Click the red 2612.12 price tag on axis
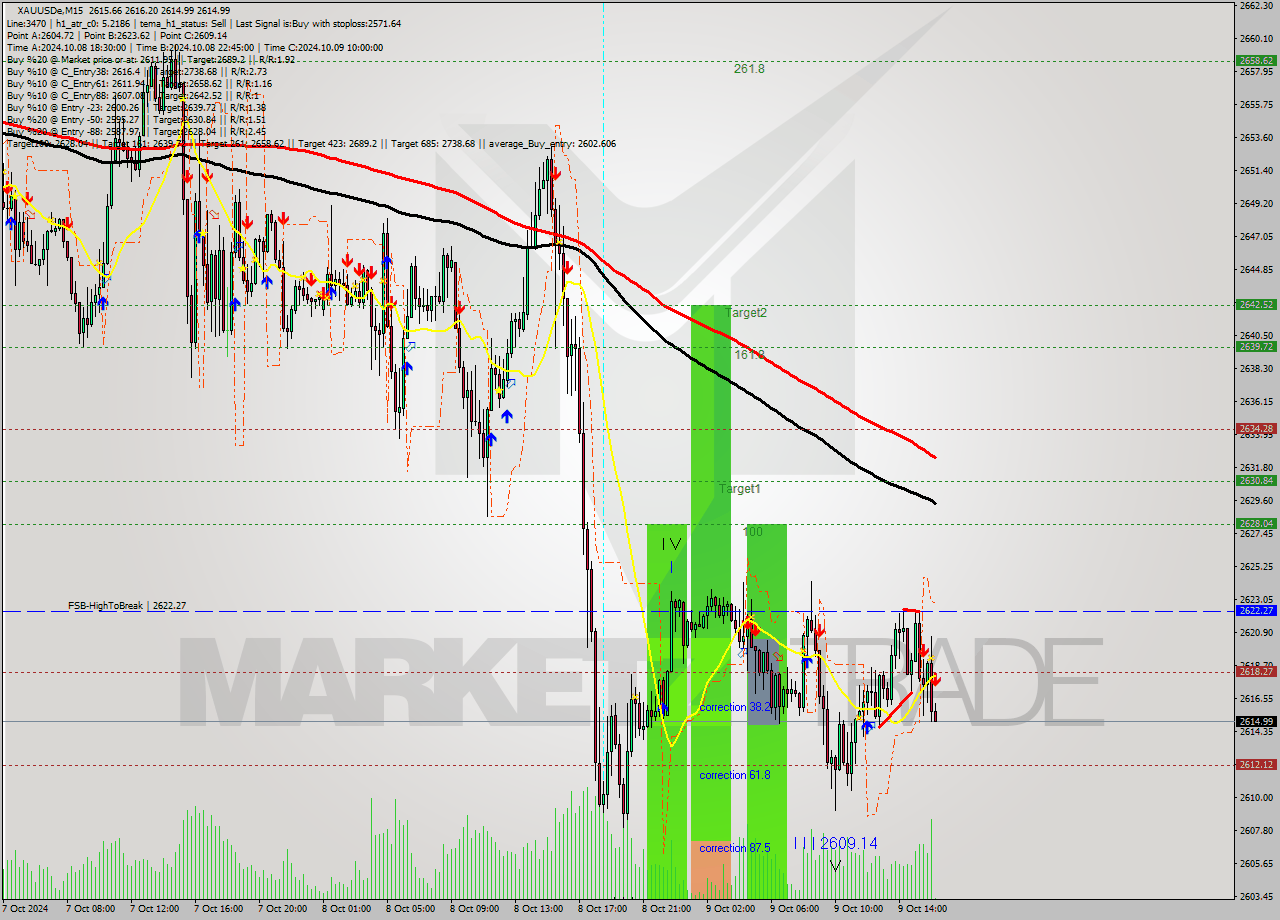Viewport: 1280px width, 920px height. click(1256, 765)
